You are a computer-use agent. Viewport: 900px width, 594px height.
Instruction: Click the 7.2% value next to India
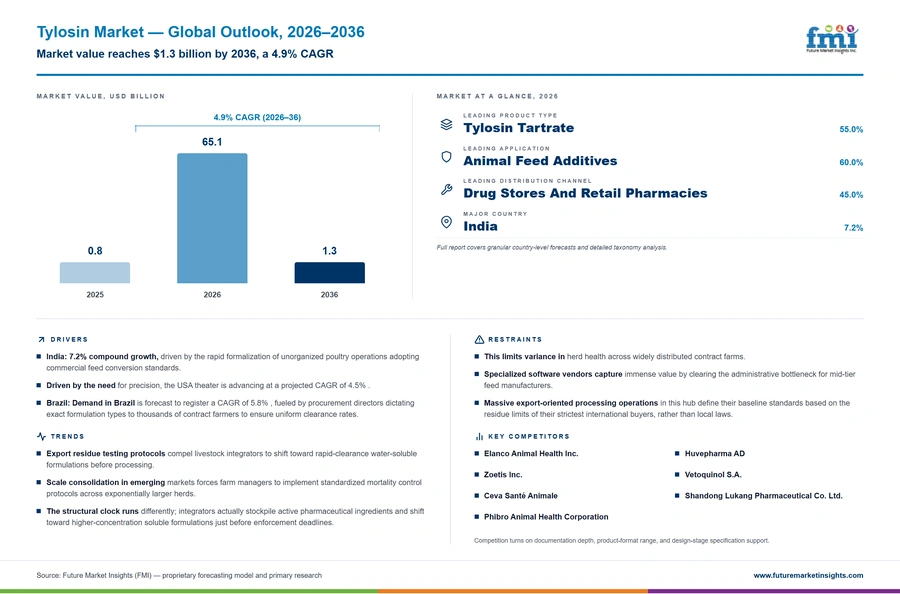[853, 228]
